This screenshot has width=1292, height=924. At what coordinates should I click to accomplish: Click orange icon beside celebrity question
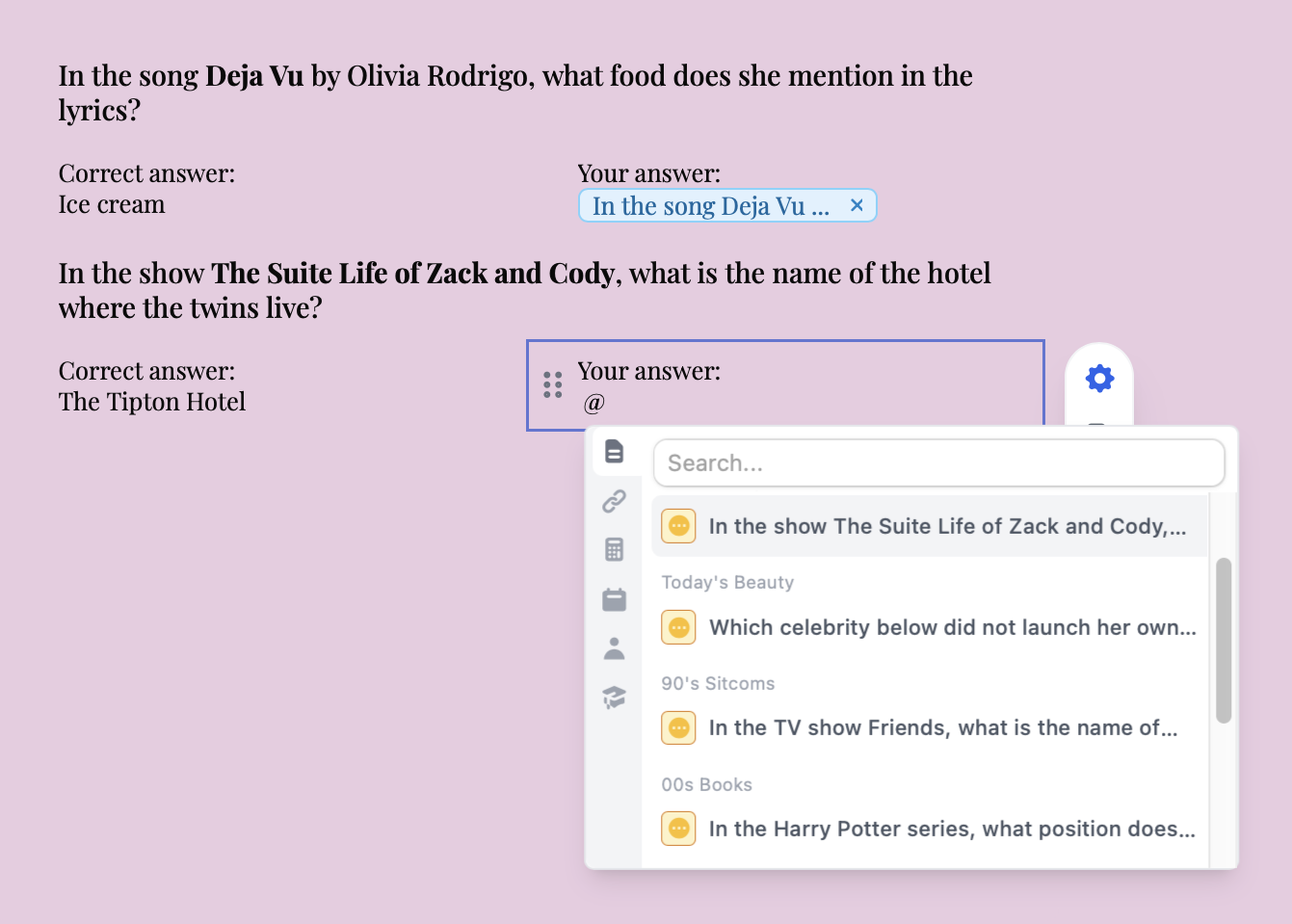(678, 627)
